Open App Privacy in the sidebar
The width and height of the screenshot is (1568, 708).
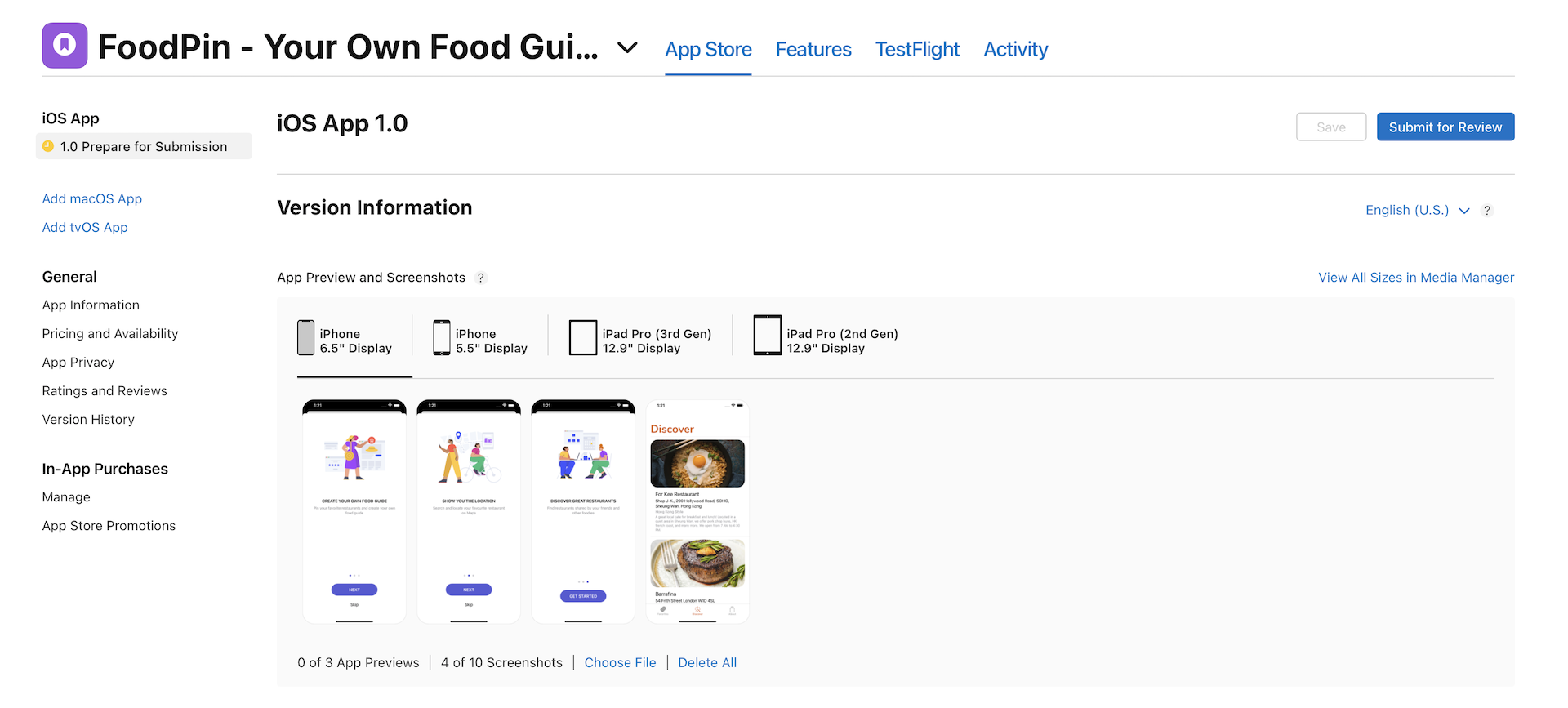coord(78,362)
